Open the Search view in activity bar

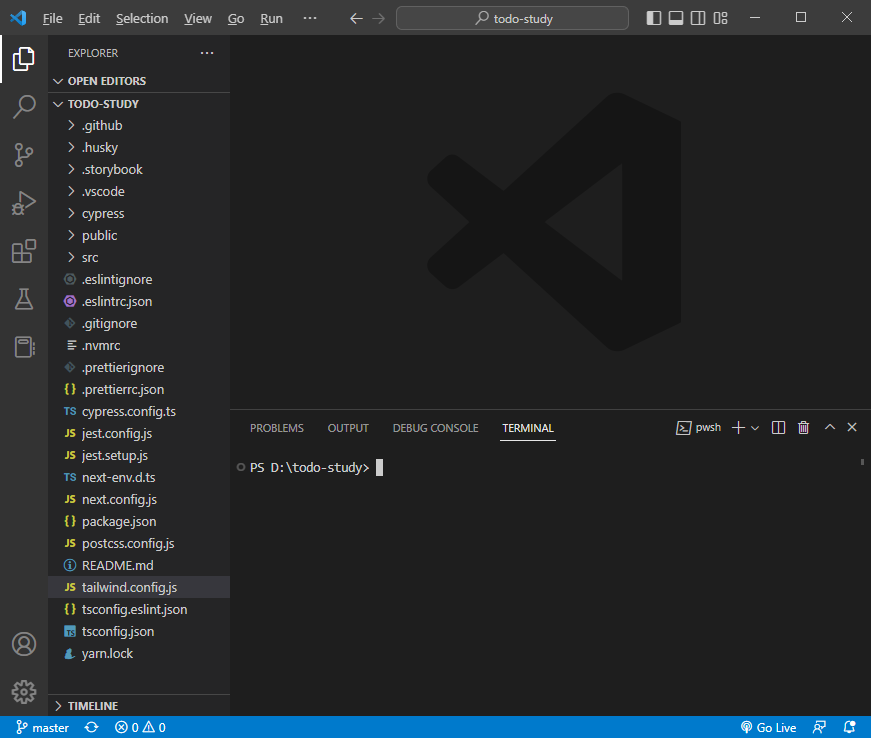pos(23,107)
